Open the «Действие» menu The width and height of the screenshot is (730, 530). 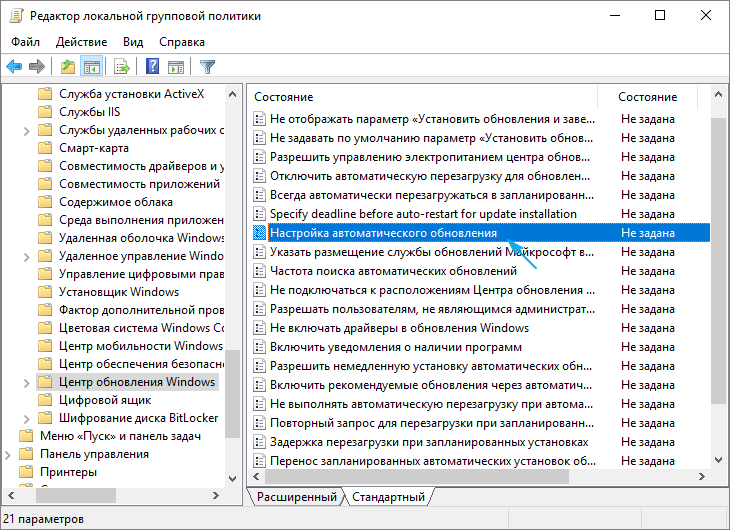[81, 42]
